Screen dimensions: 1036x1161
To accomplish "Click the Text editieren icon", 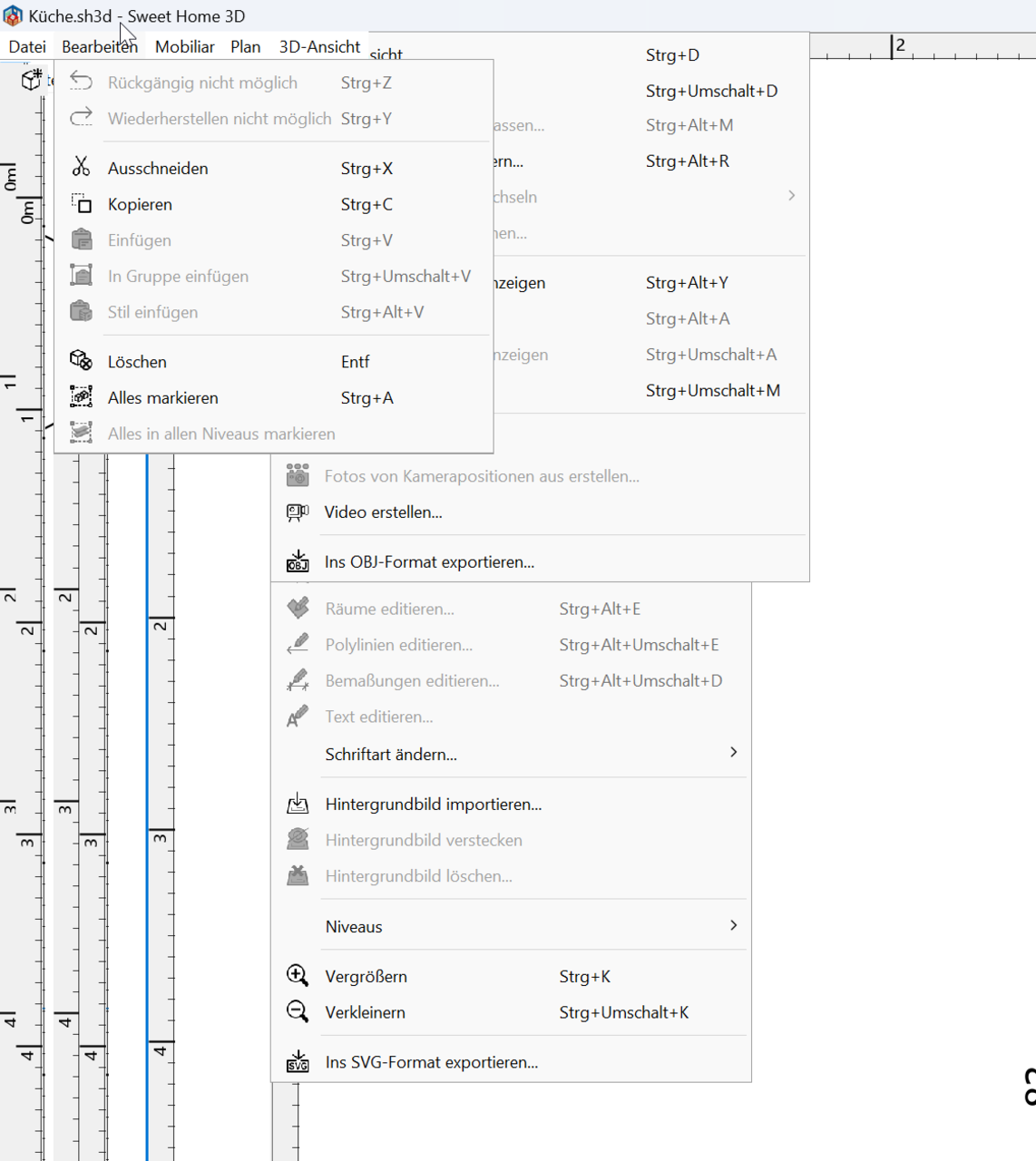I will click(298, 717).
